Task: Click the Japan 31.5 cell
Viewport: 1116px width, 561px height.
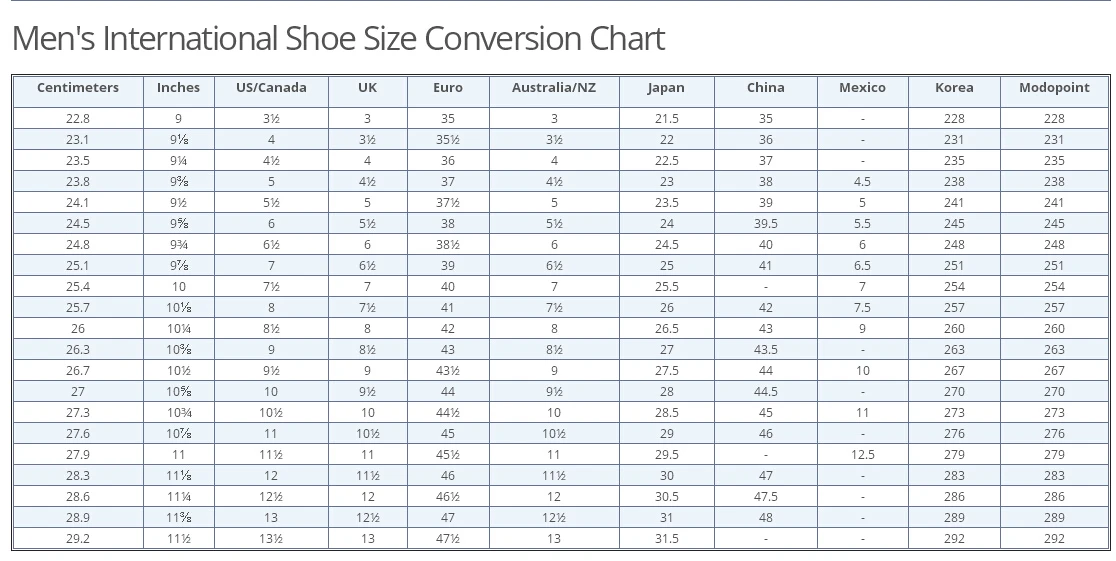Action: [666, 538]
